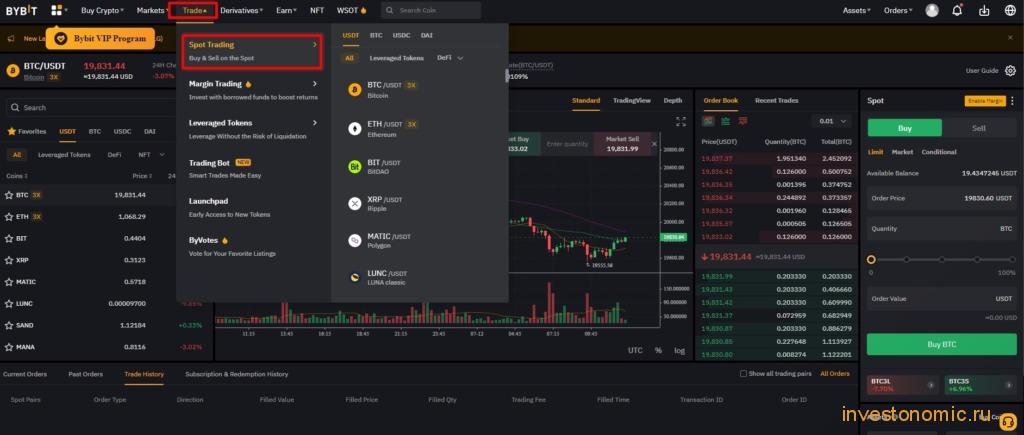1024x435 pixels.
Task: Open the BTC3L leveraged token card
Action: [x=903, y=385]
